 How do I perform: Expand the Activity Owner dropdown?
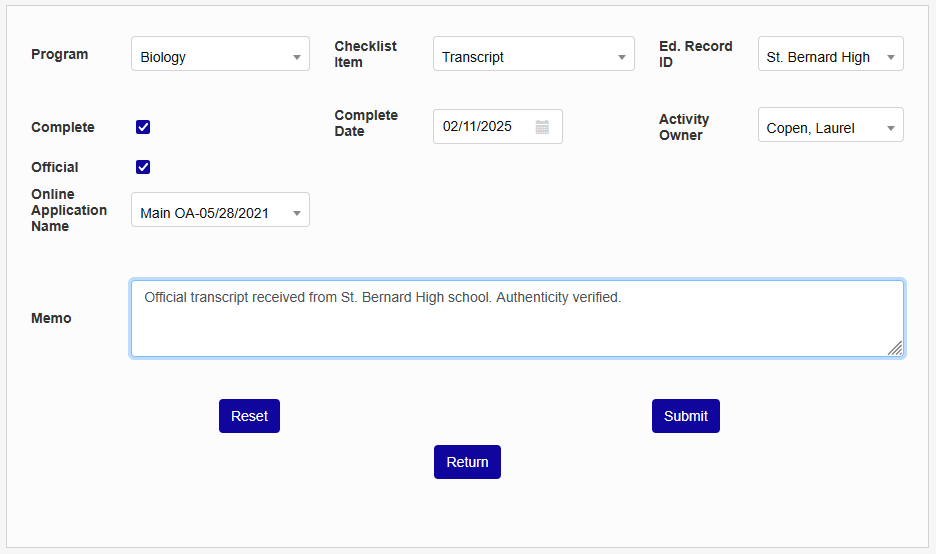pyautogui.click(x=830, y=126)
